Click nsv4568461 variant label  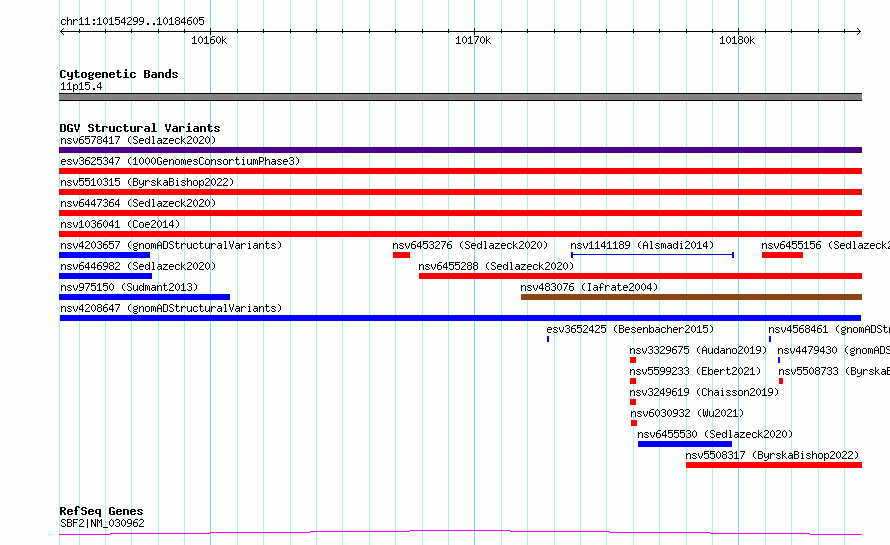(829, 329)
